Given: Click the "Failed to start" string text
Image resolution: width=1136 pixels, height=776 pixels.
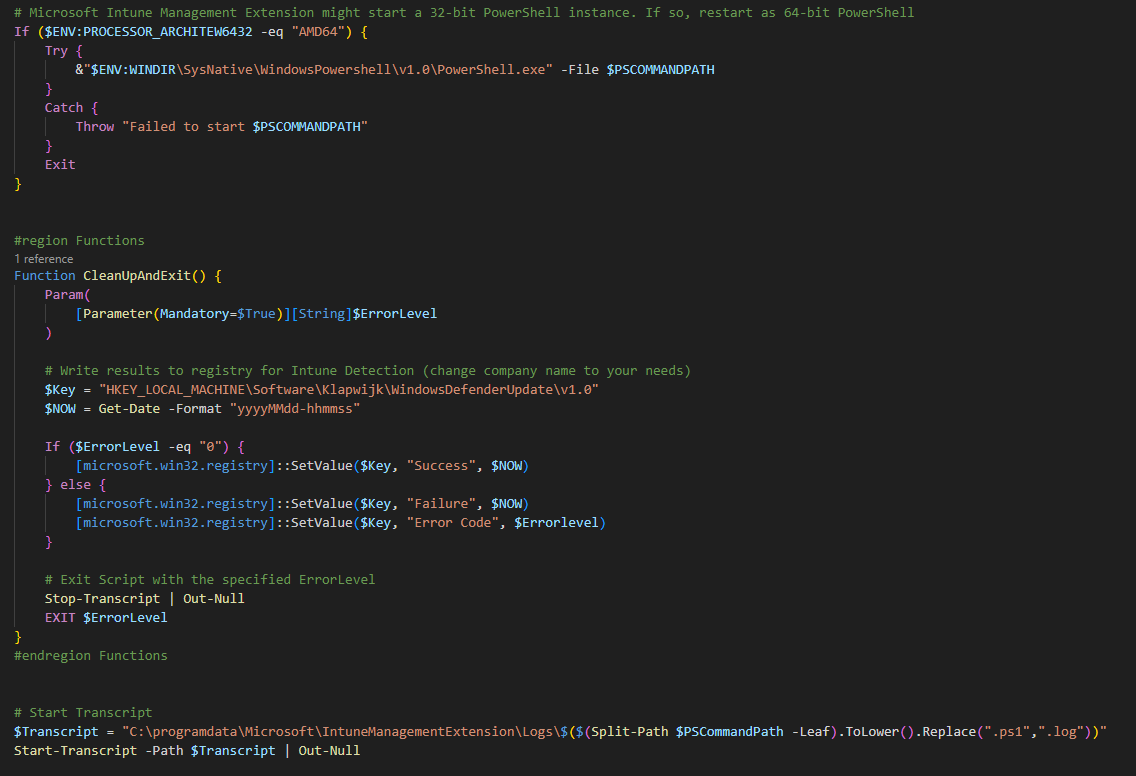Looking at the screenshot, I should (183, 126).
